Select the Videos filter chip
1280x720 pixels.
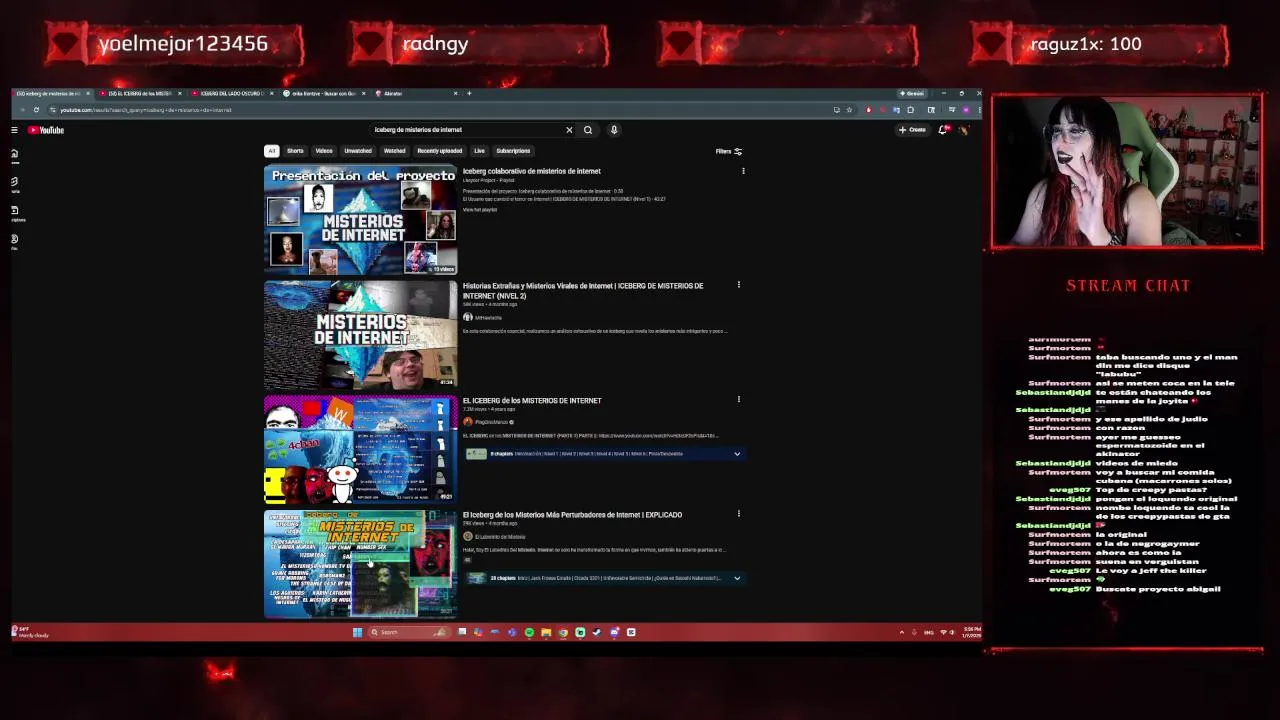(x=324, y=151)
